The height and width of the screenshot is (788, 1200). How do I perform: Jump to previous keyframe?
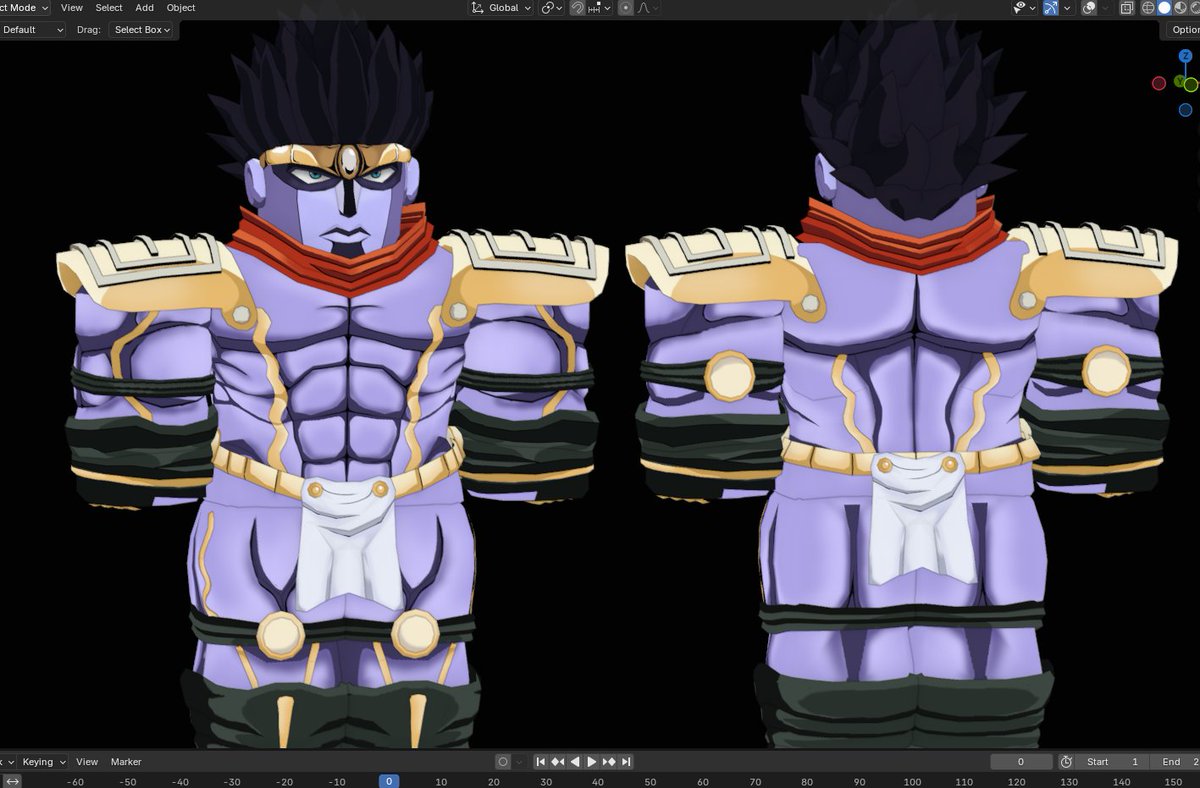558,762
